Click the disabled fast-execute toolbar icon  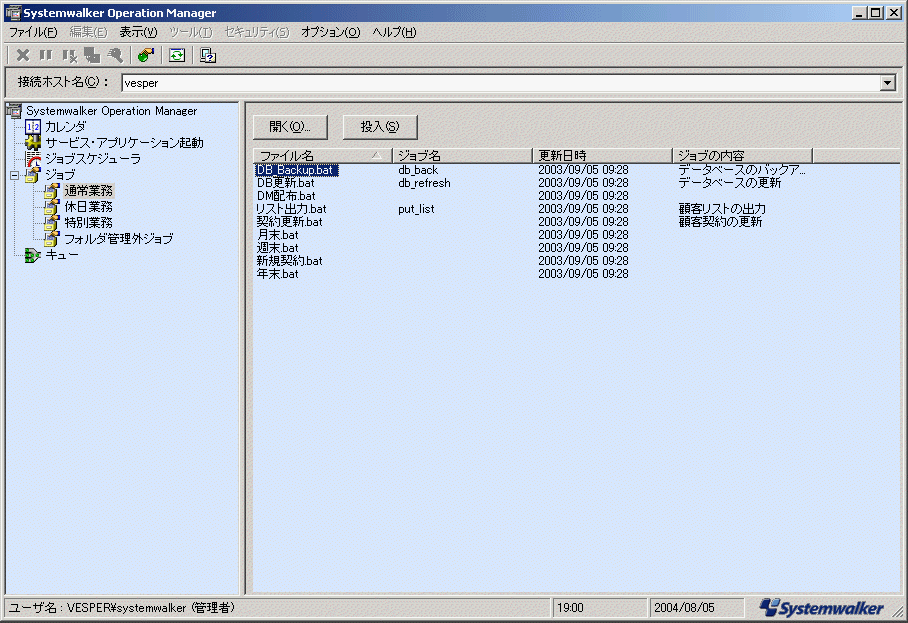point(115,55)
